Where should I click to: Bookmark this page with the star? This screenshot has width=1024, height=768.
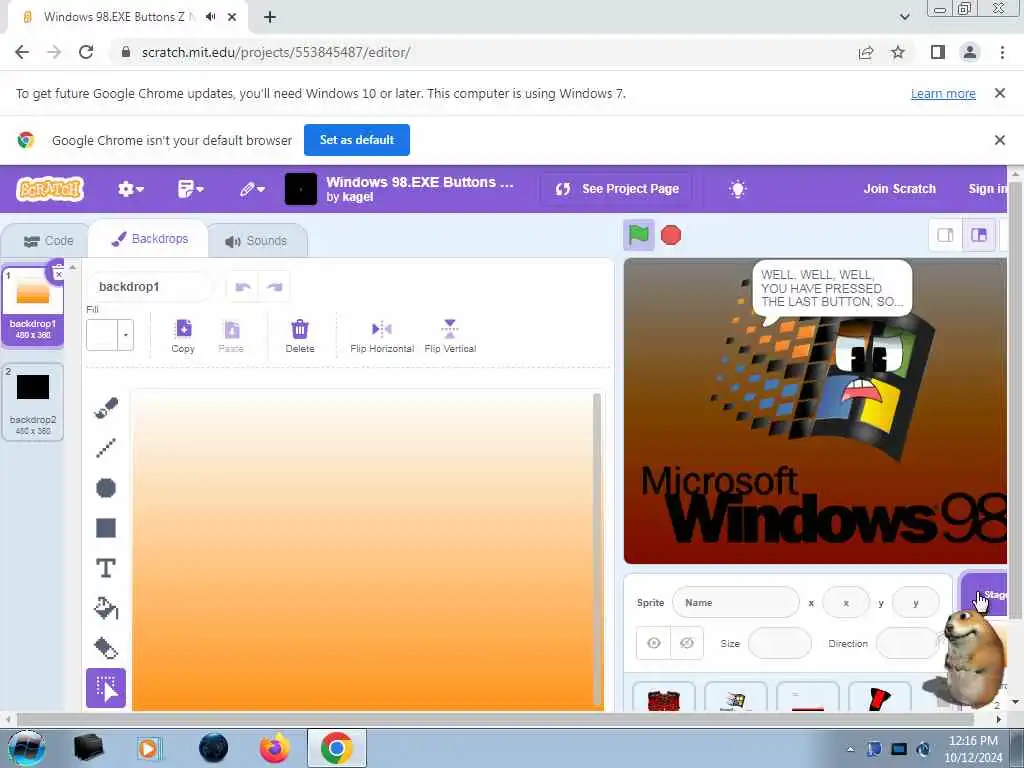(x=898, y=52)
